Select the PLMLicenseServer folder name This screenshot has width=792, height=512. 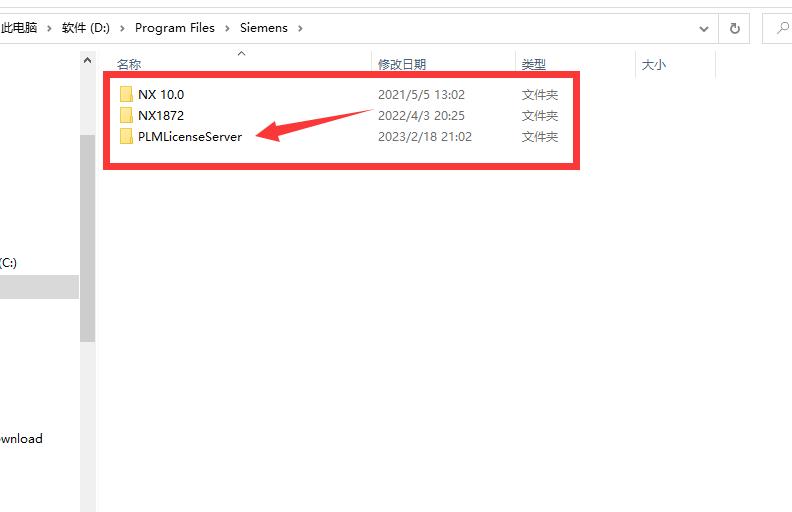coord(190,137)
